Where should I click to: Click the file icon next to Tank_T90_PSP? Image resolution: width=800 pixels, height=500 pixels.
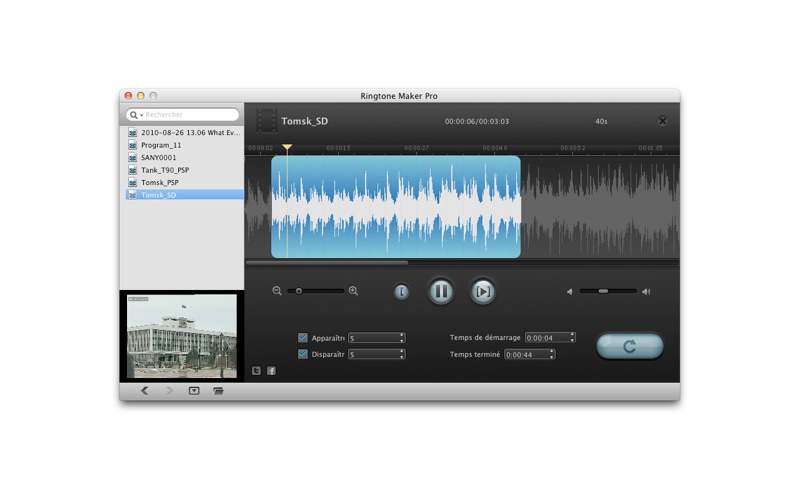click(133, 170)
